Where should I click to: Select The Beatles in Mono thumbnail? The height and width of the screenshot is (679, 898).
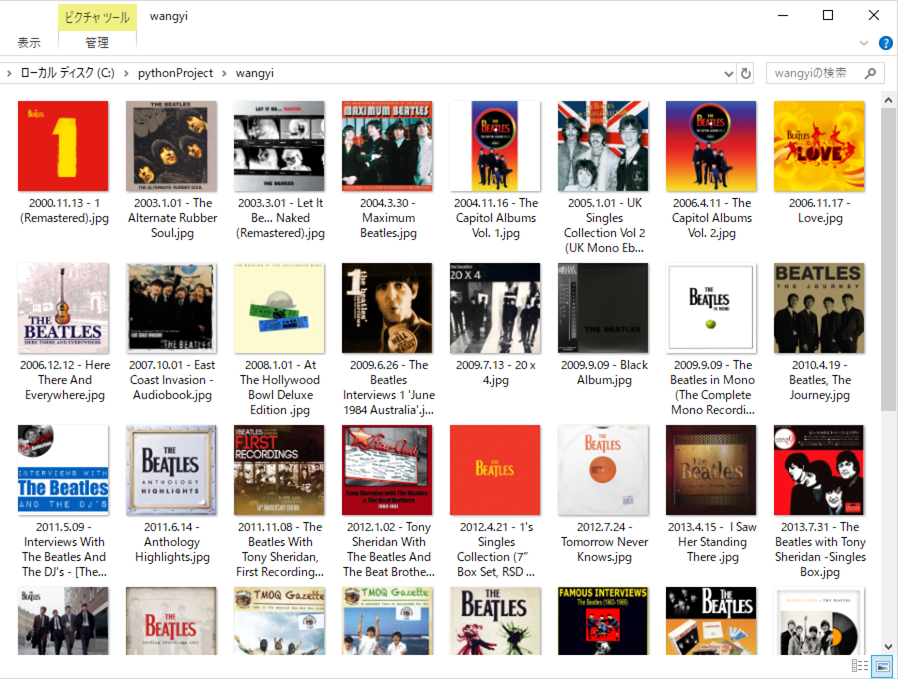[711, 308]
